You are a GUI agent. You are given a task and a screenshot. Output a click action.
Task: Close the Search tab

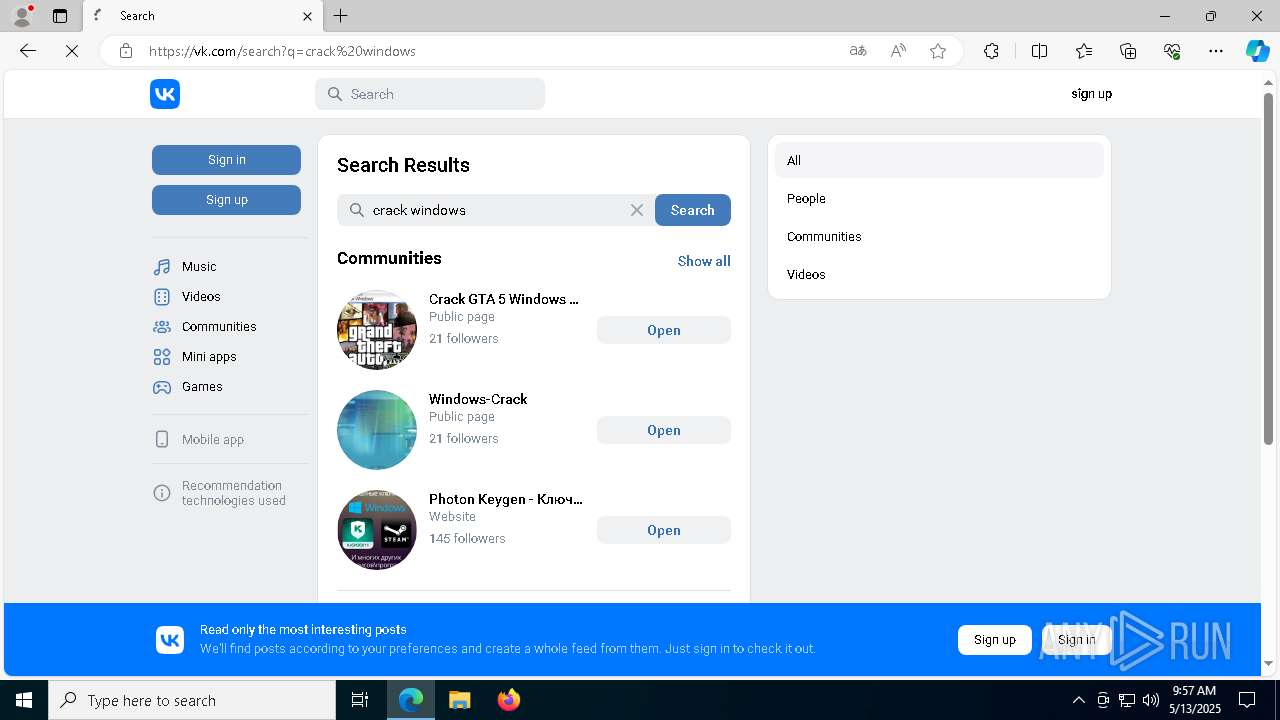click(x=307, y=16)
